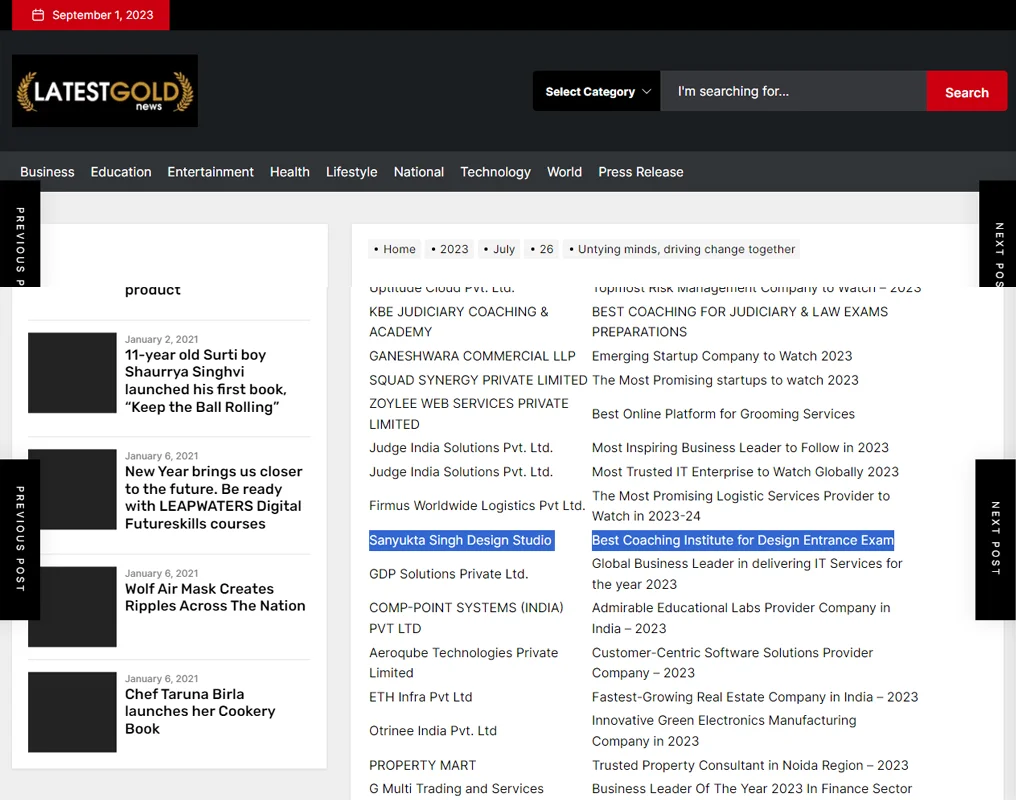Open the Press Release menu item

[641, 172]
